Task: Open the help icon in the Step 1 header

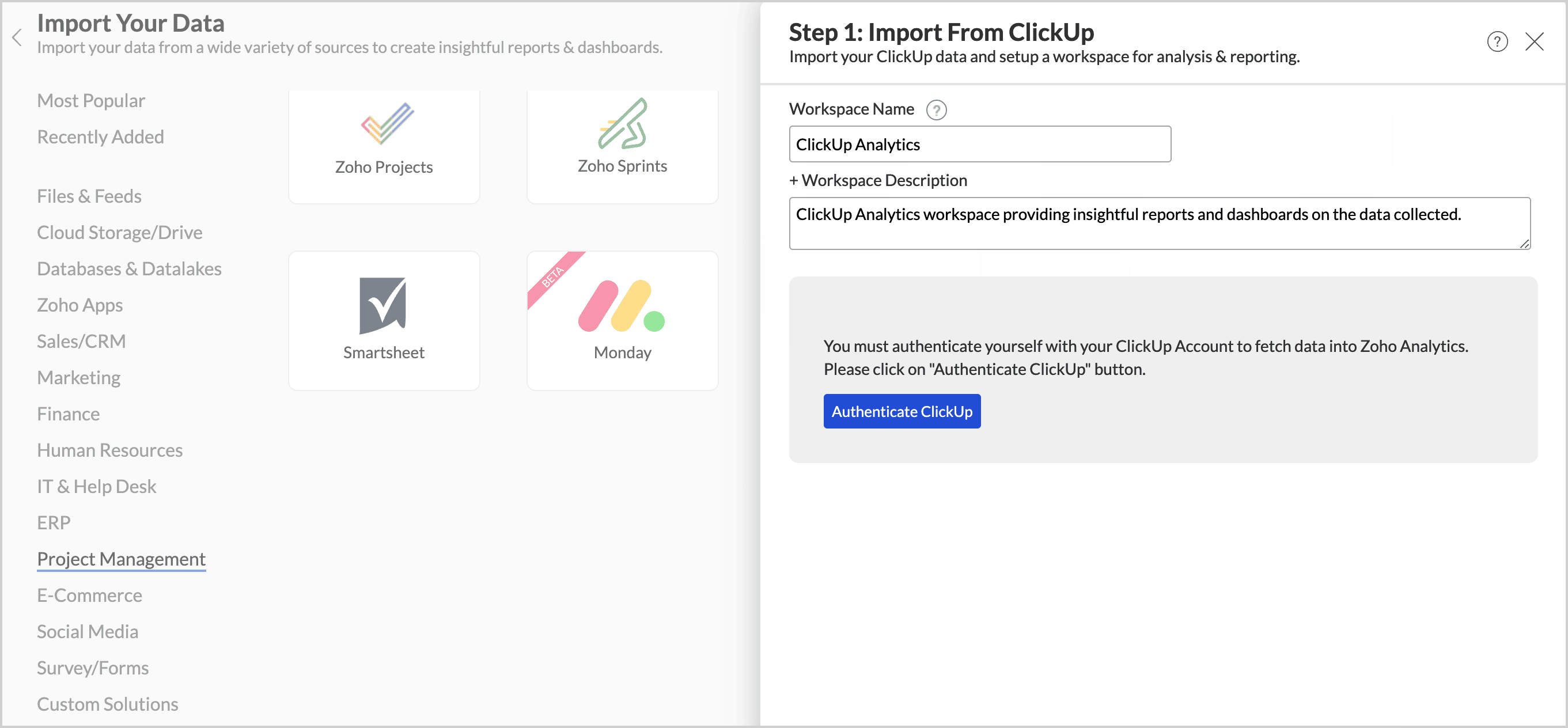Action: [x=1497, y=41]
